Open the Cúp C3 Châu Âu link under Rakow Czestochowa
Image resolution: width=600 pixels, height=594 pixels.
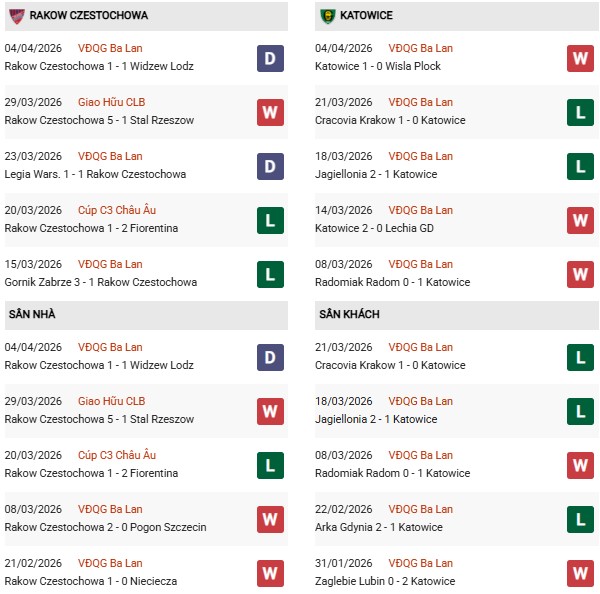(117, 210)
